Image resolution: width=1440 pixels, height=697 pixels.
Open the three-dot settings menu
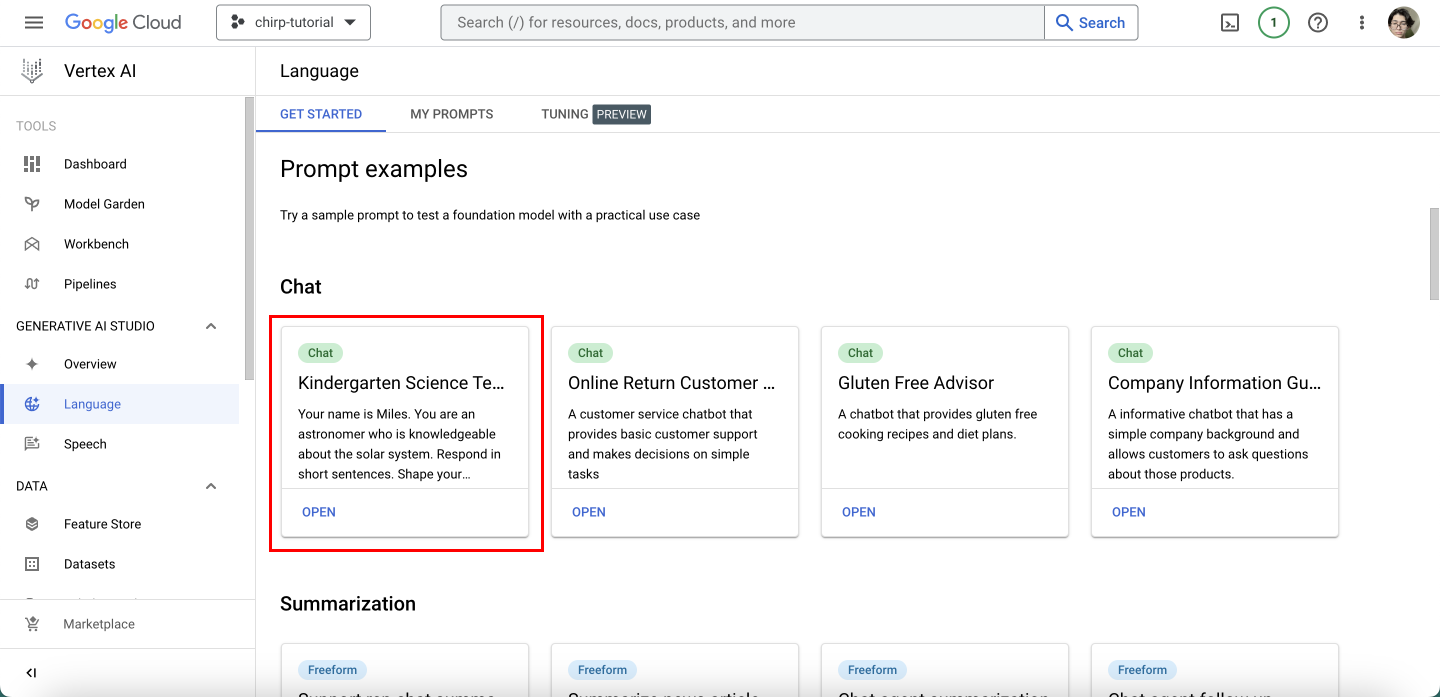[x=1362, y=23]
